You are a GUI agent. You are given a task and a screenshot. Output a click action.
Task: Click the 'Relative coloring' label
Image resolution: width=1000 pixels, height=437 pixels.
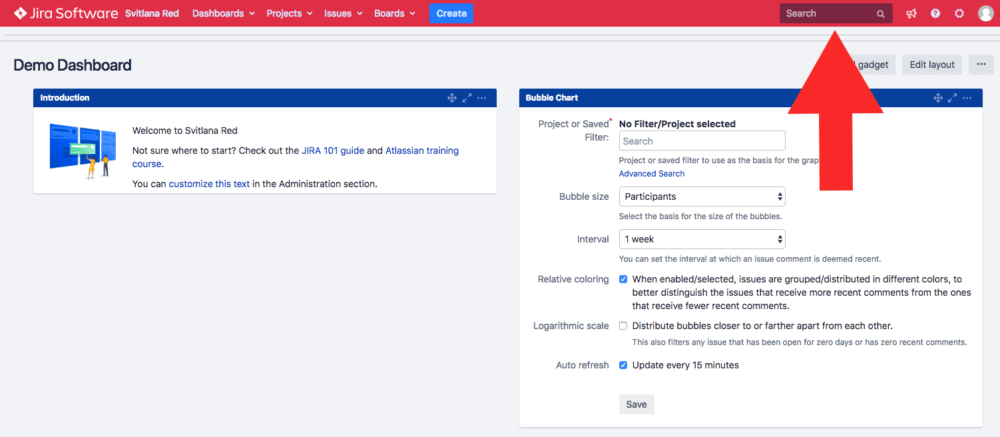[573, 279]
